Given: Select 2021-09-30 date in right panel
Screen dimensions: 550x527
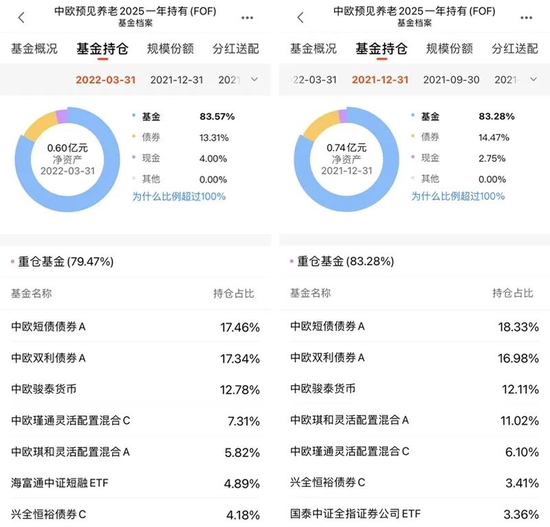Looking at the screenshot, I should coord(451,80).
